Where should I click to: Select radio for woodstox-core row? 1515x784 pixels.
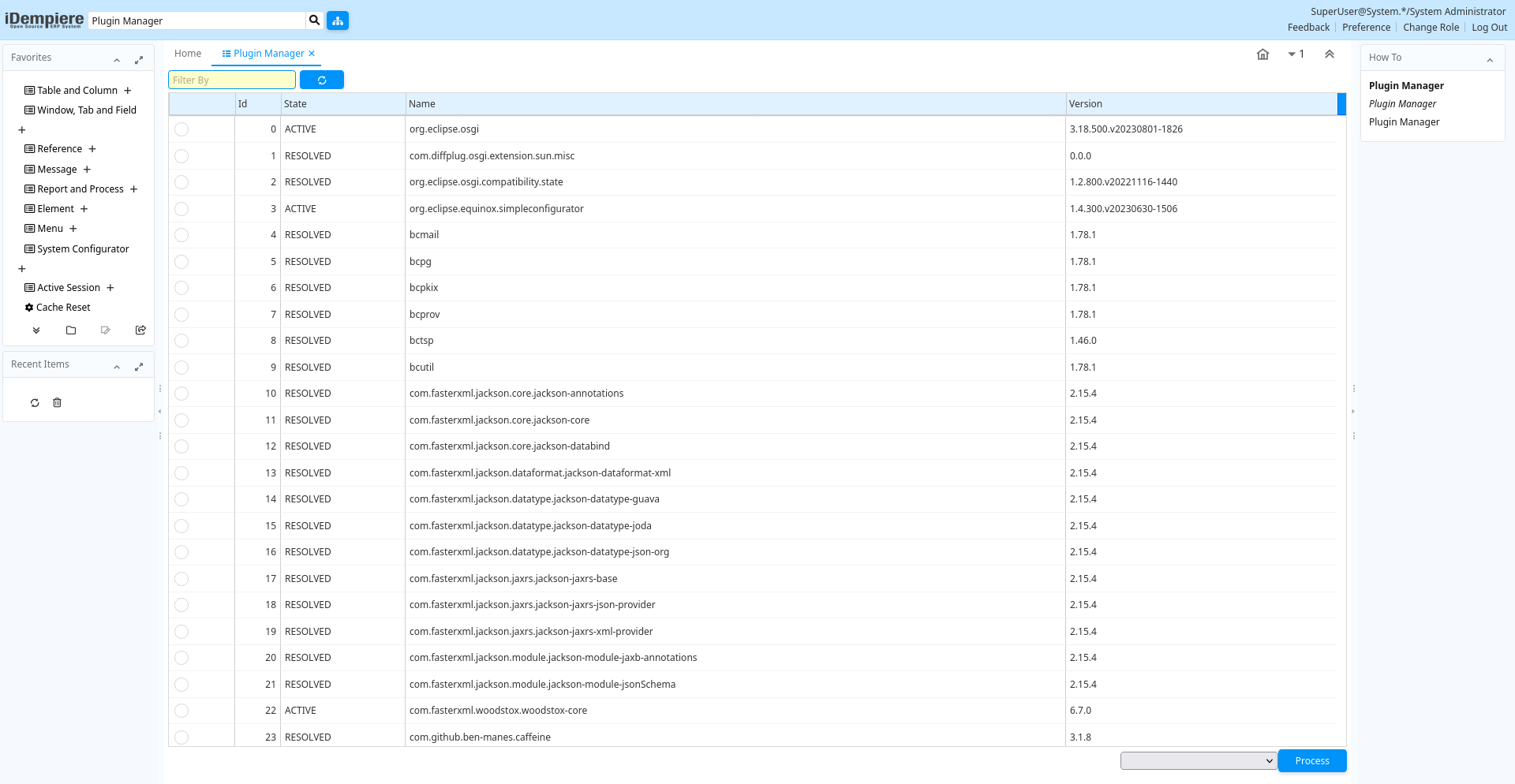click(x=181, y=711)
